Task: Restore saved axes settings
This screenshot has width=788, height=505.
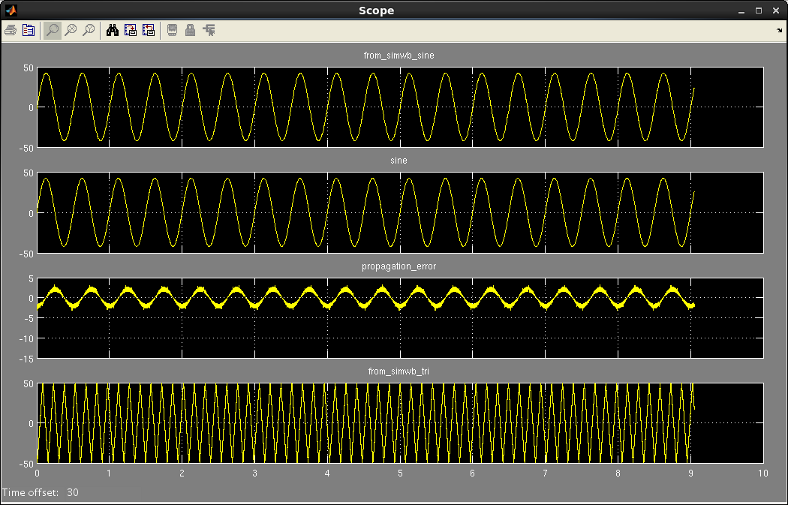Action: (x=149, y=31)
